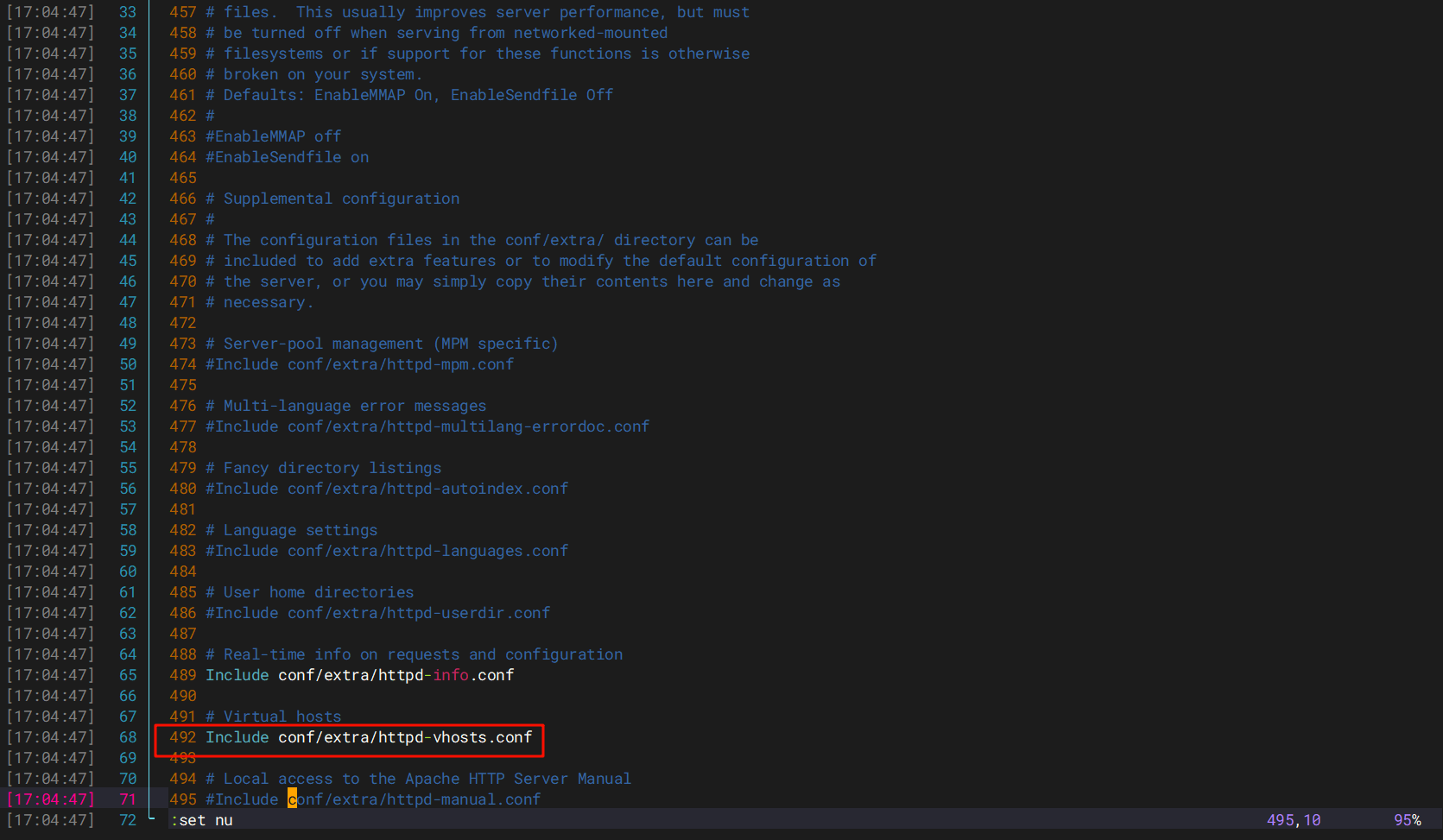The height and width of the screenshot is (840, 1443).
Task: Click line 463 '#EnableMMAP off'
Action: point(274,136)
